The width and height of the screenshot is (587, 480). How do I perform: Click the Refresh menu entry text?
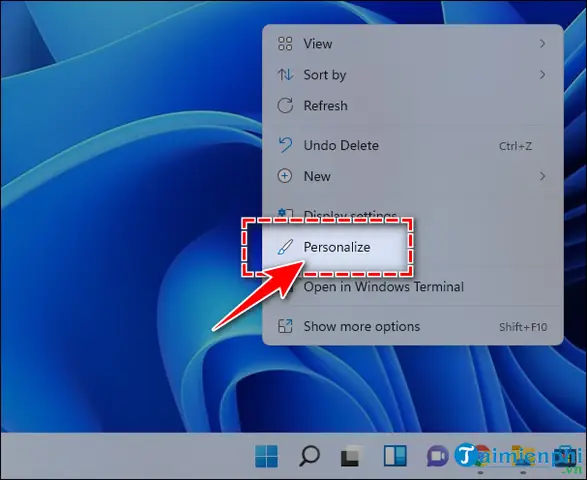[x=325, y=106]
